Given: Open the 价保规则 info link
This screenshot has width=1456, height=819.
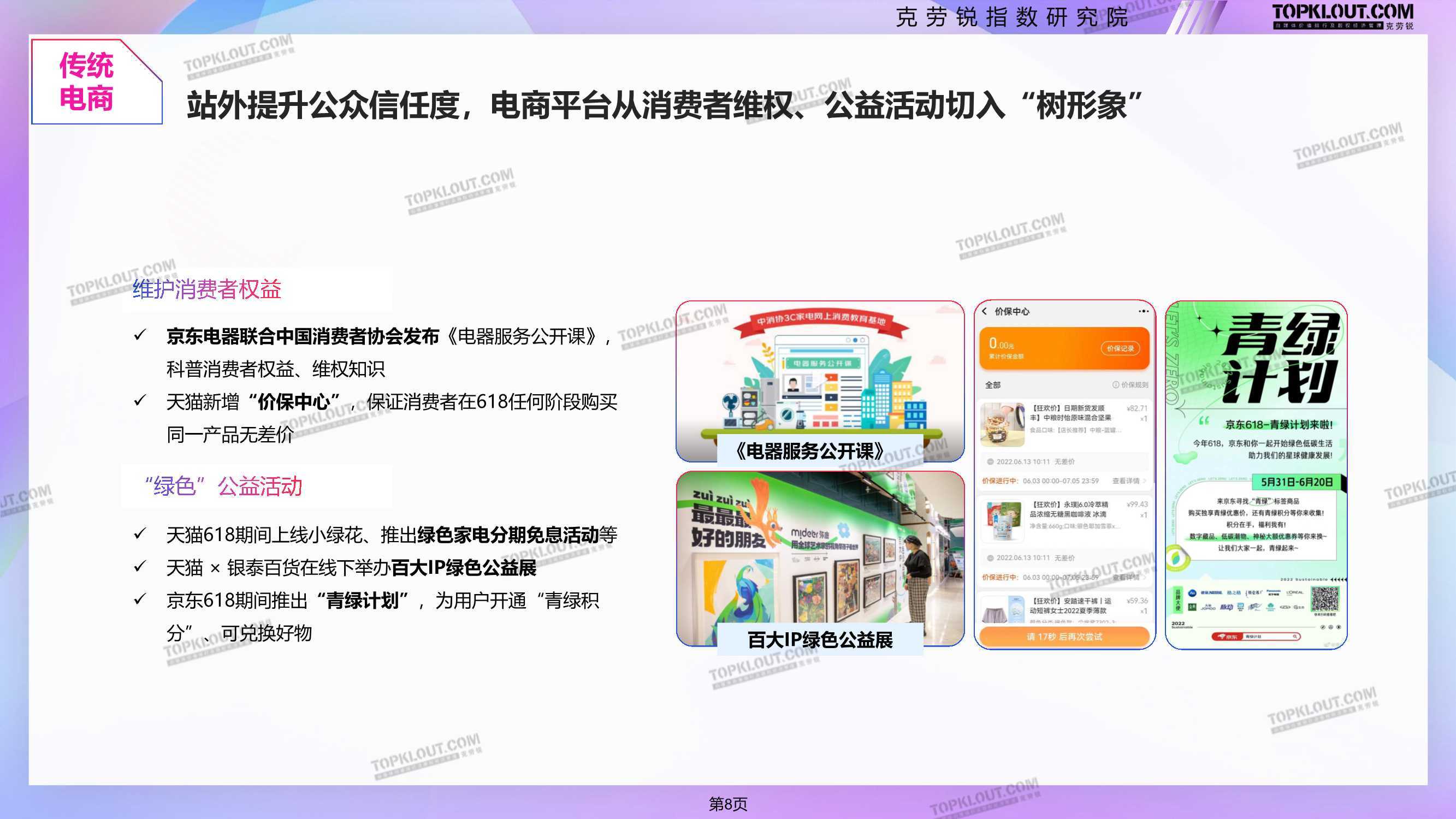Looking at the screenshot, I should (x=1131, y=385).
